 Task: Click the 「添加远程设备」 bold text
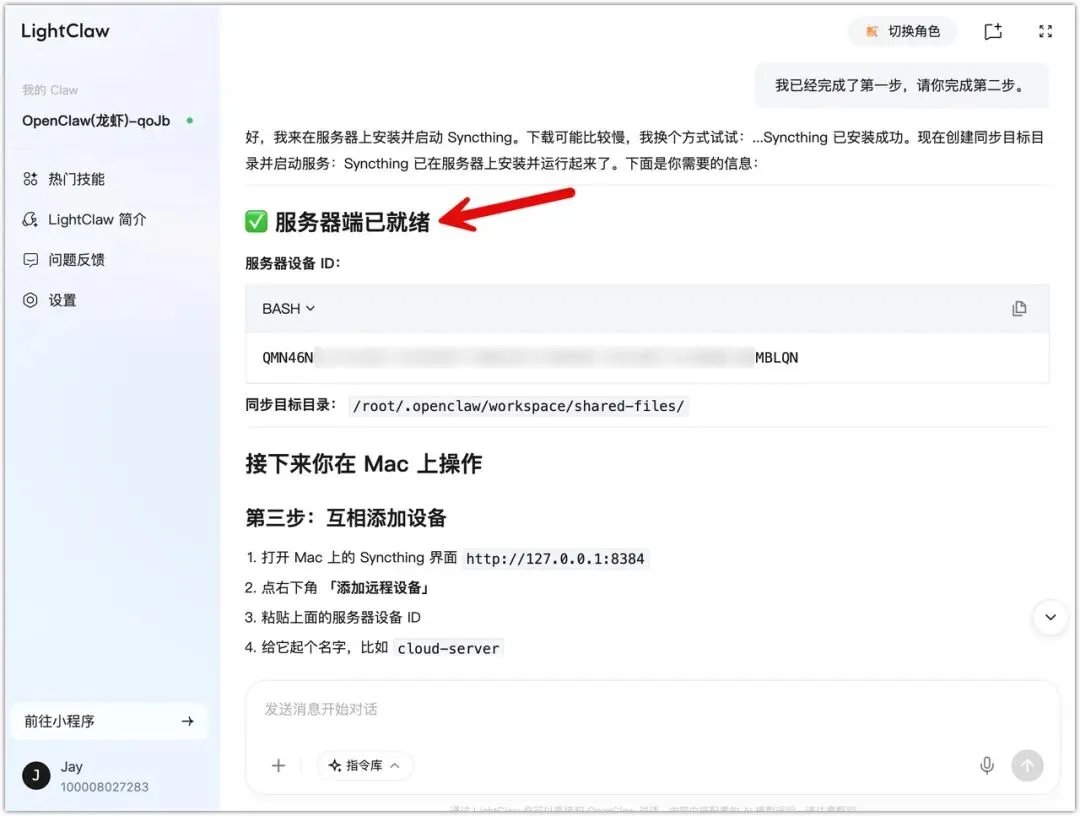pos(377,587)
